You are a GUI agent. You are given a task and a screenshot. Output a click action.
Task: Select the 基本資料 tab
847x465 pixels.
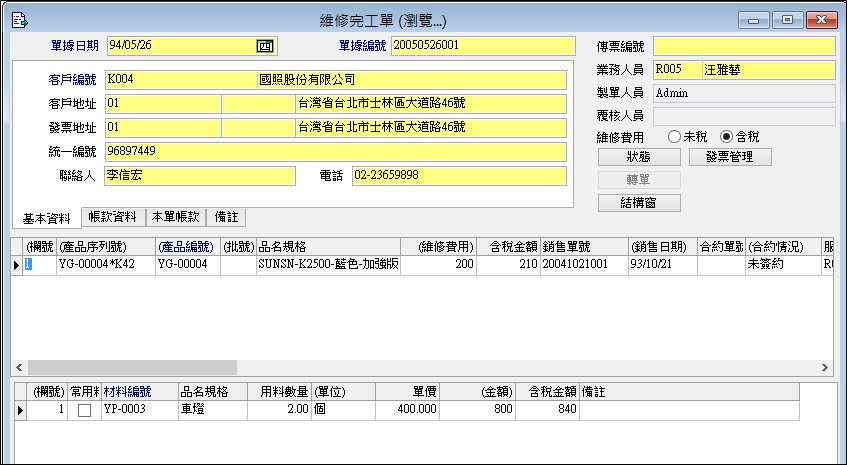pyautogui.click(x=46, y=218)
